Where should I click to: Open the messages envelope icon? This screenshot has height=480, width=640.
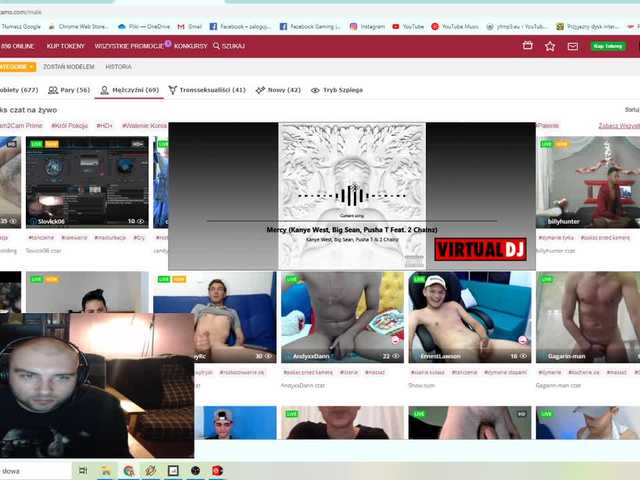[x=573, y=46]
